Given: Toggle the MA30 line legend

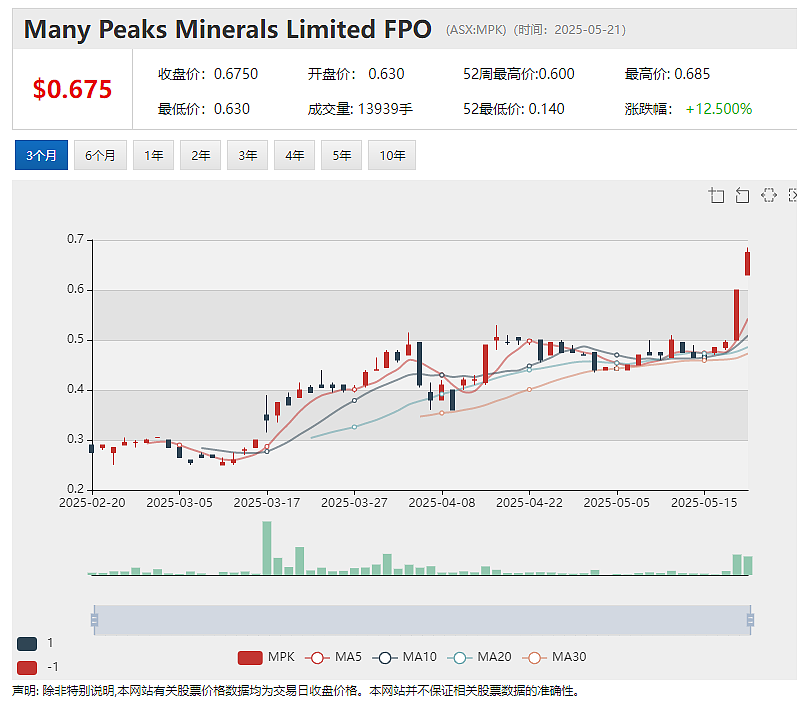Looking at the screenshot, I should point(554,657).
